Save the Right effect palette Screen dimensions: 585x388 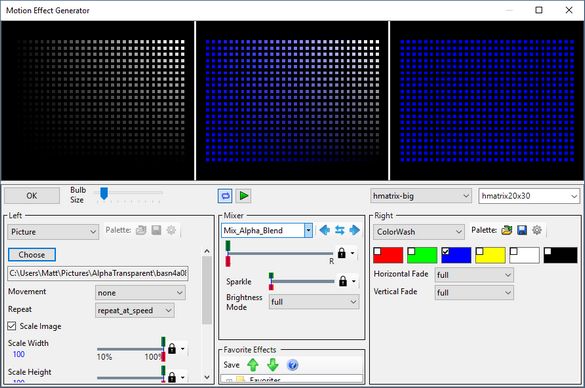coord(522,230)
